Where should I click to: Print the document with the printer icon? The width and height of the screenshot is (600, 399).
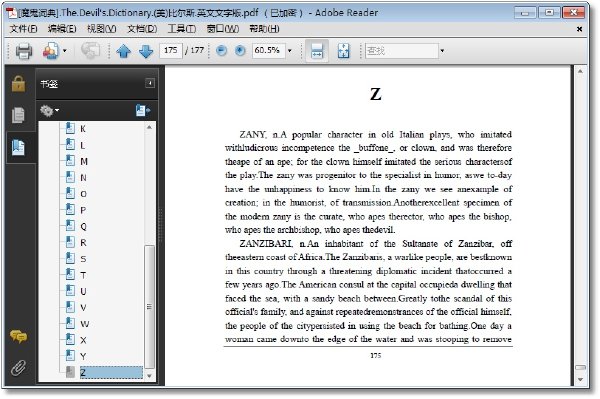[24, 51]
